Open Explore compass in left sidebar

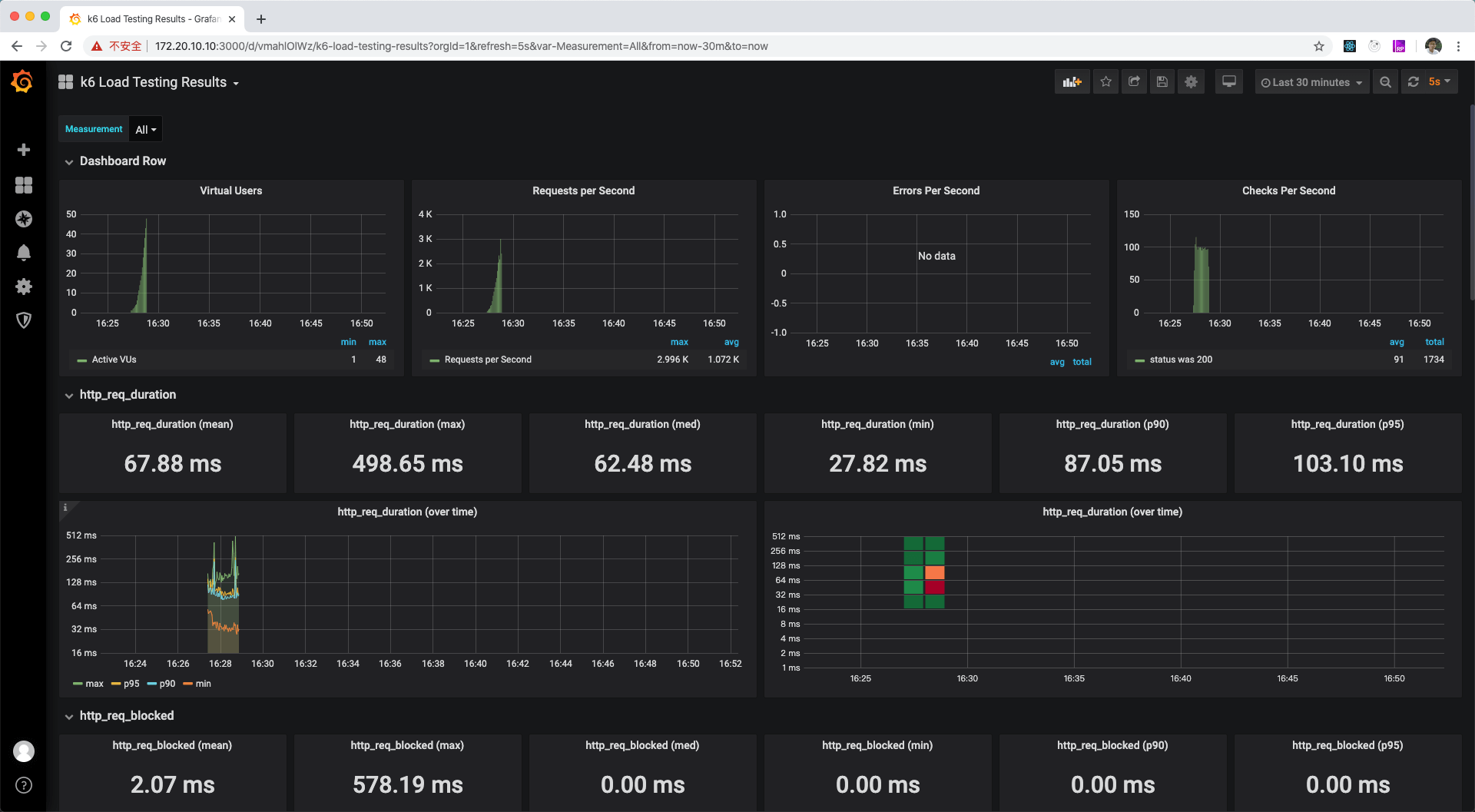coord(24,219)
